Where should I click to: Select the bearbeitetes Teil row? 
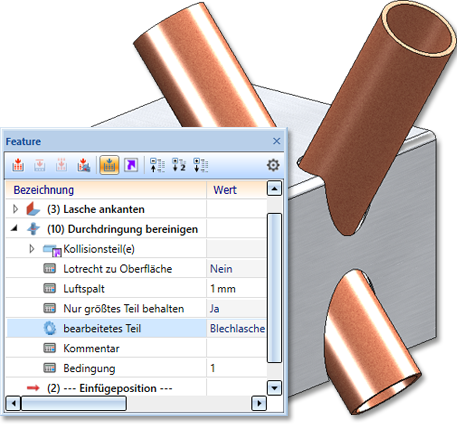coord(136,328)
